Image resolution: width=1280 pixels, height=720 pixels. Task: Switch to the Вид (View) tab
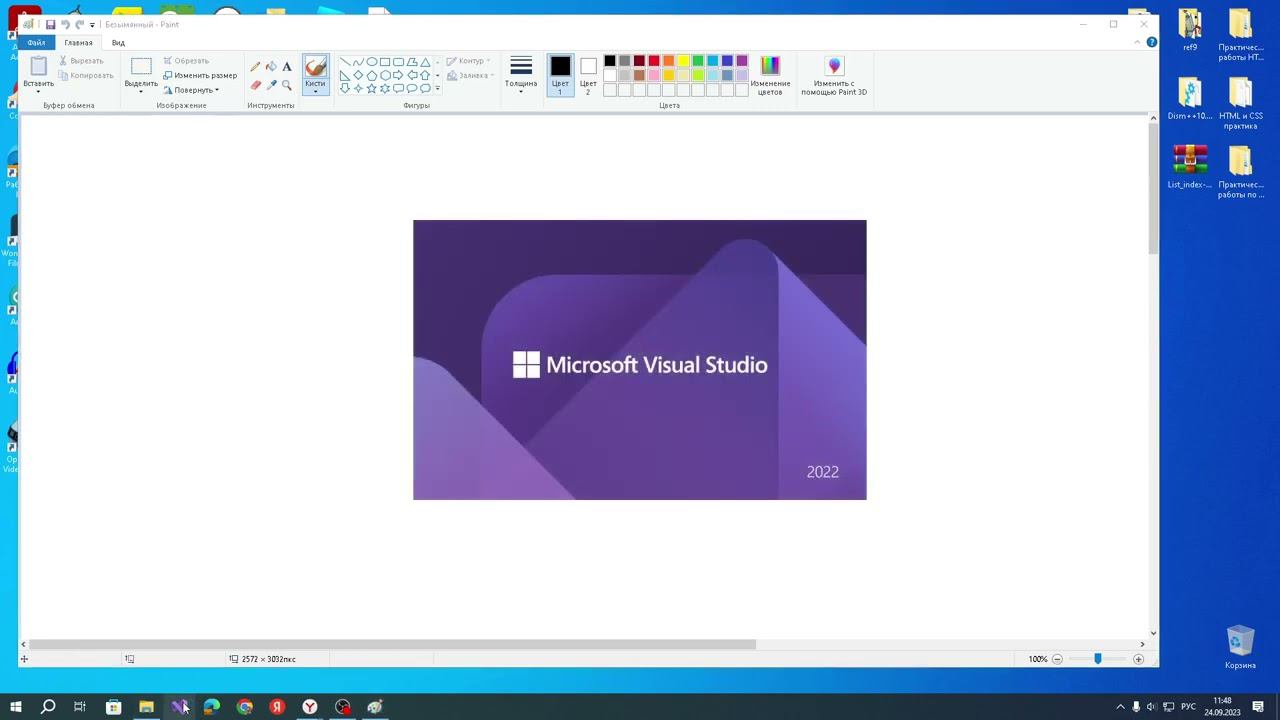pos(118,43)
